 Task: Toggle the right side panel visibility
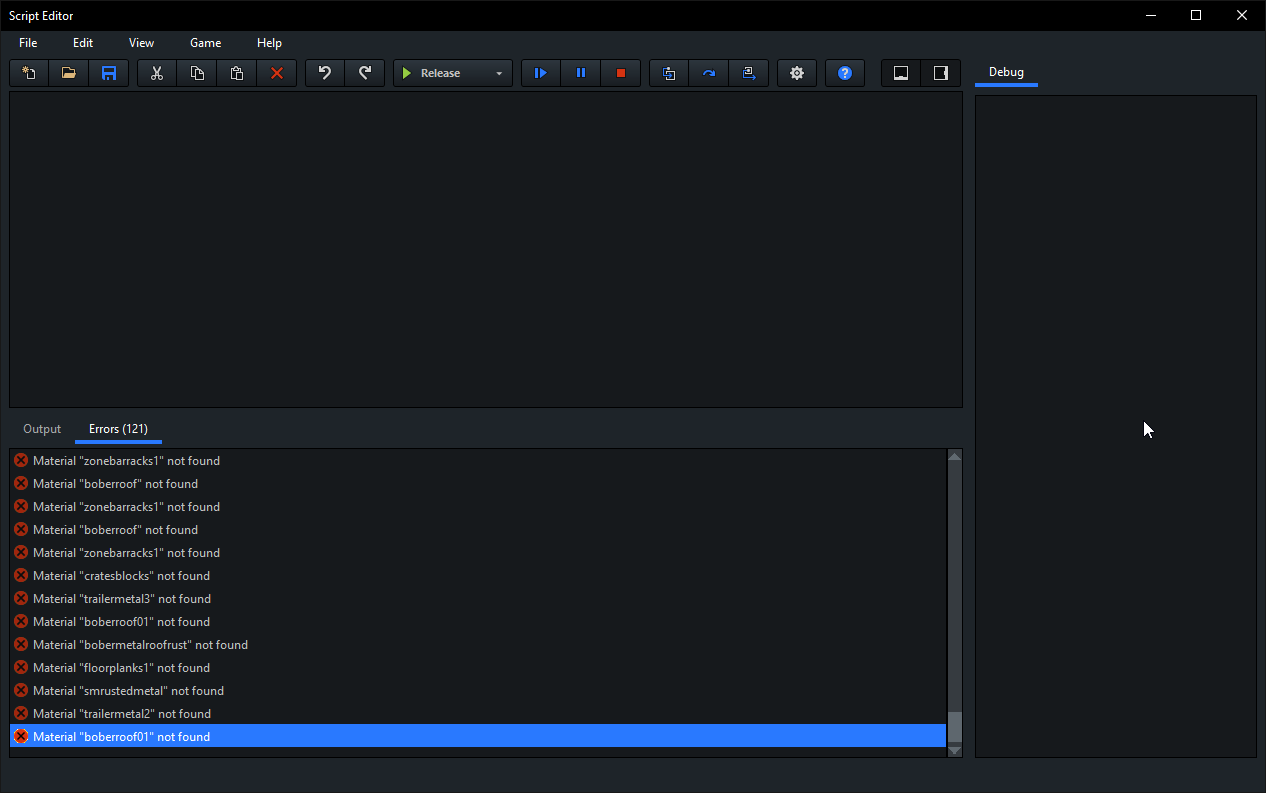click(941, 73)
